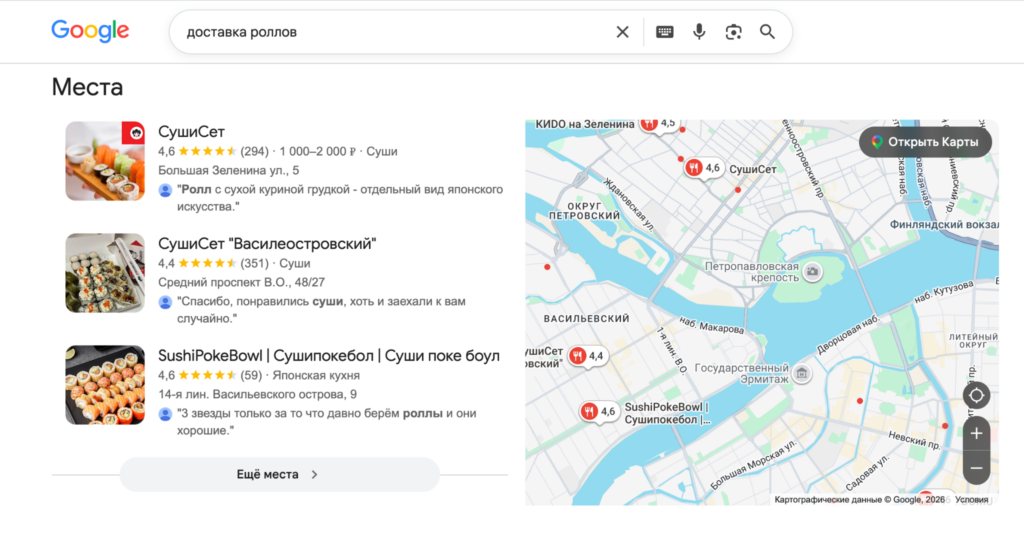
Task: Click the СушиСет sushi photo thumbnail
Action: (105, 161)
